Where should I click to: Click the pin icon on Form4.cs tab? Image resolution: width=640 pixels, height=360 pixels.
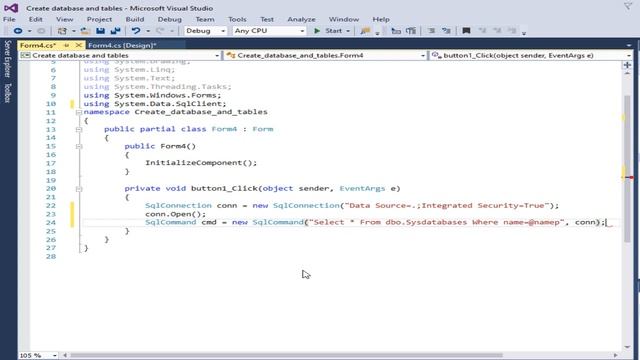[67, 45]
